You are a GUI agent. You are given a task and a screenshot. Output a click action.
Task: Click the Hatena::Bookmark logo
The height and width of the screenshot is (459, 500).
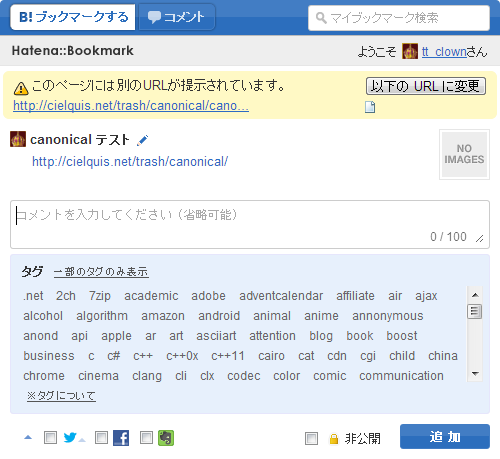(x=73, y=51)
